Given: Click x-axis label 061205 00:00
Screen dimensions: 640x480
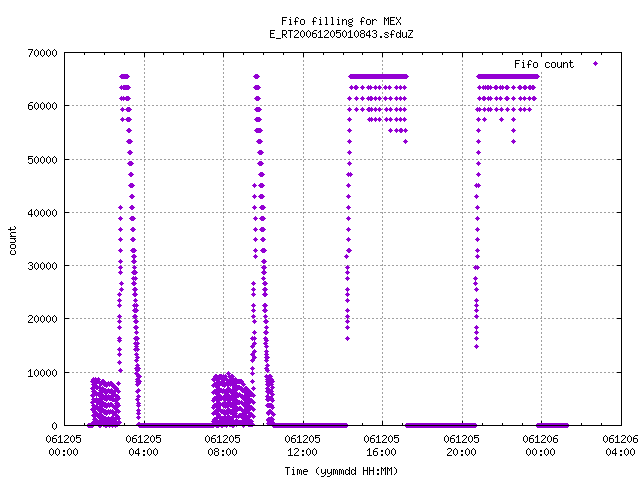Looking at the screenshot, I should click(x=63, y=446).
